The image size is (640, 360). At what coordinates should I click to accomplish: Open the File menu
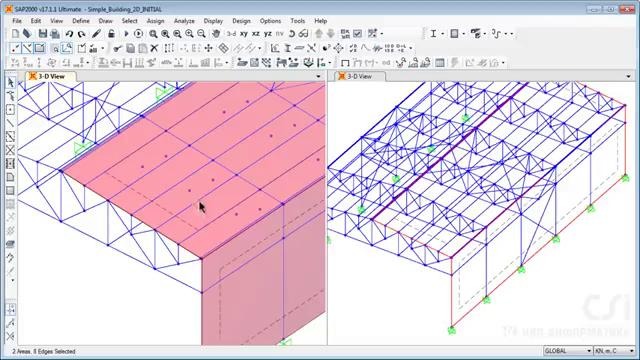tap(17, 21)
